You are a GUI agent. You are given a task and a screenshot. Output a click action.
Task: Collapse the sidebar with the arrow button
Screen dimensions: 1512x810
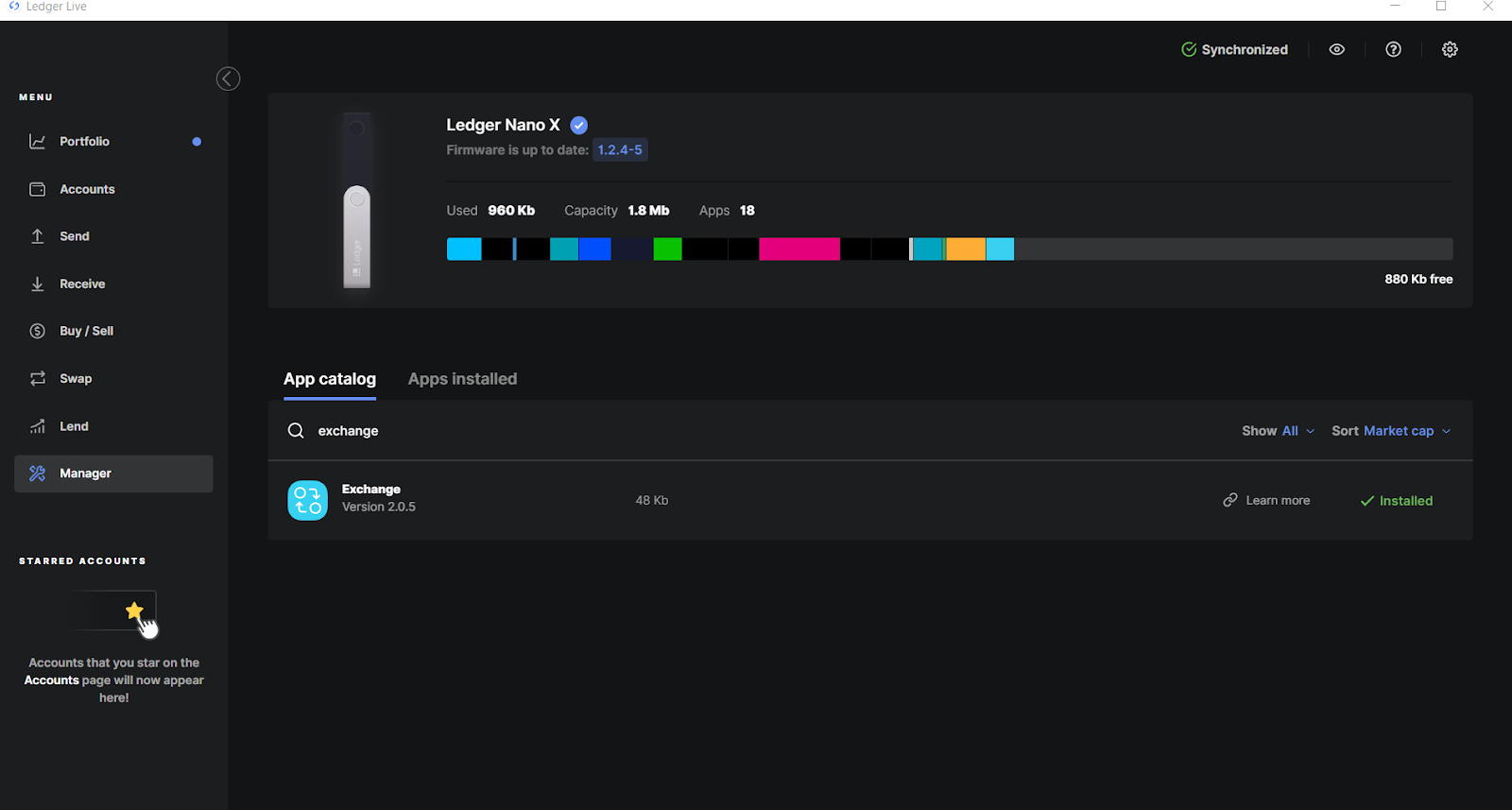pos(228,78)
